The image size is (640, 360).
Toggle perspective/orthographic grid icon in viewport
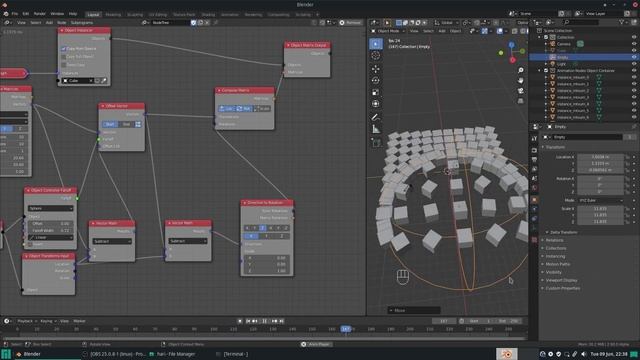coord(521,100)
